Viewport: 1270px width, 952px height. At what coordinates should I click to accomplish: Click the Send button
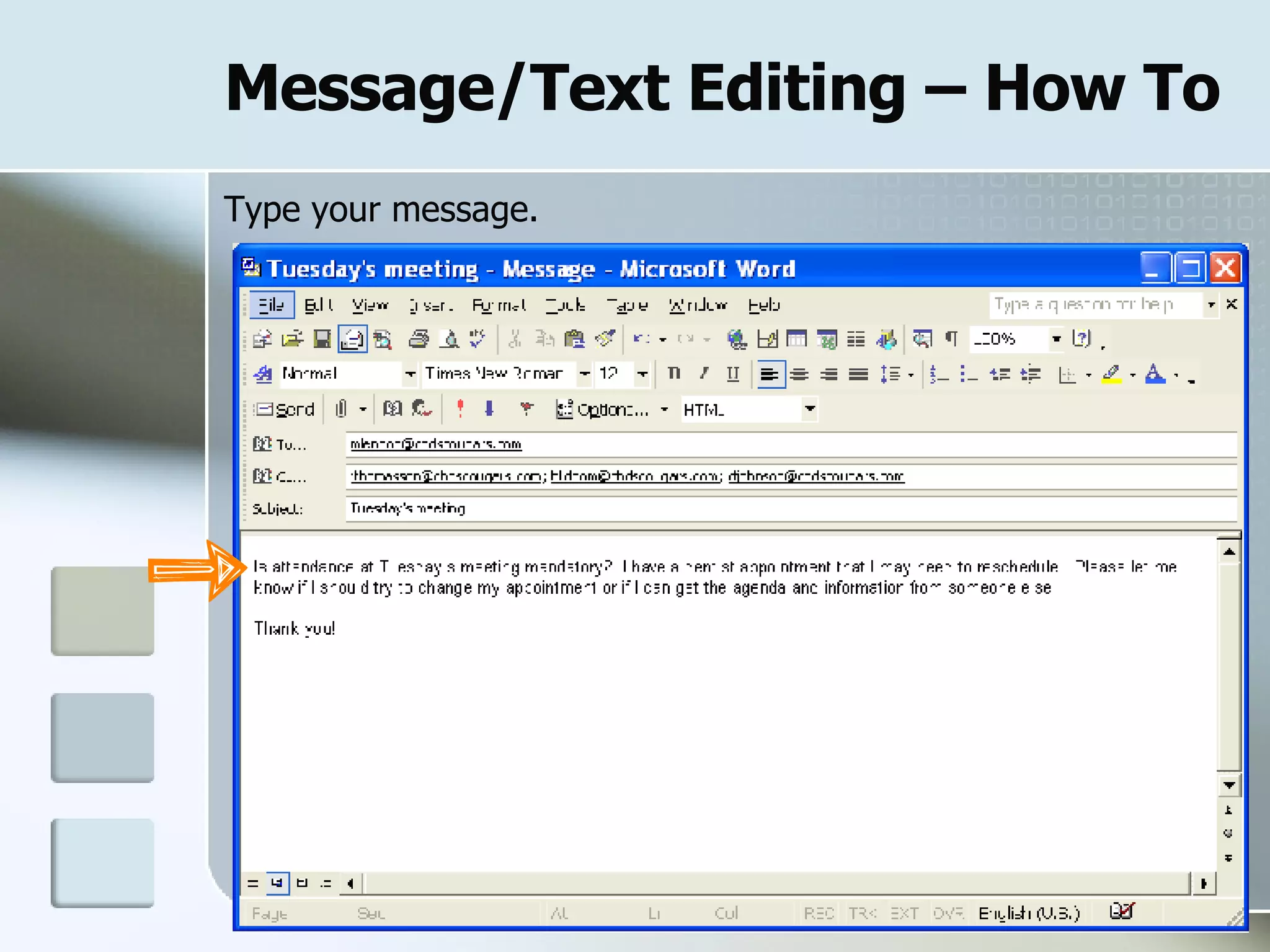coord(286,410)
